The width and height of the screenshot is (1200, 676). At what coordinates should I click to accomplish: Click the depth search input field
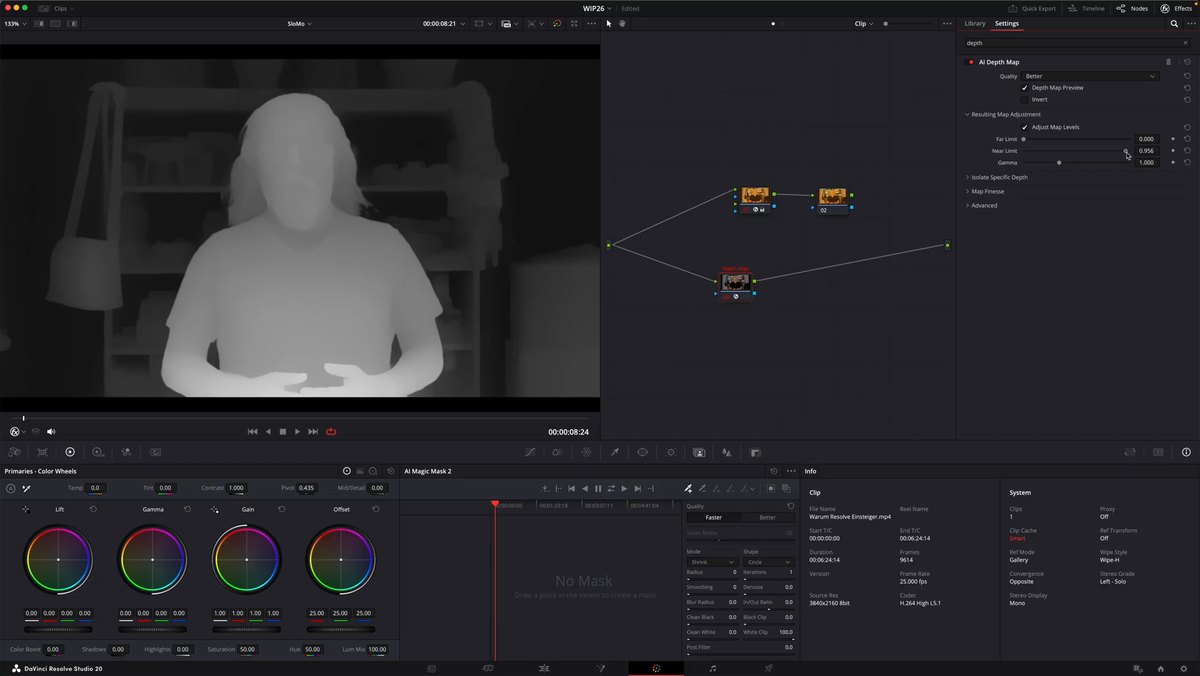point(1075,43)
